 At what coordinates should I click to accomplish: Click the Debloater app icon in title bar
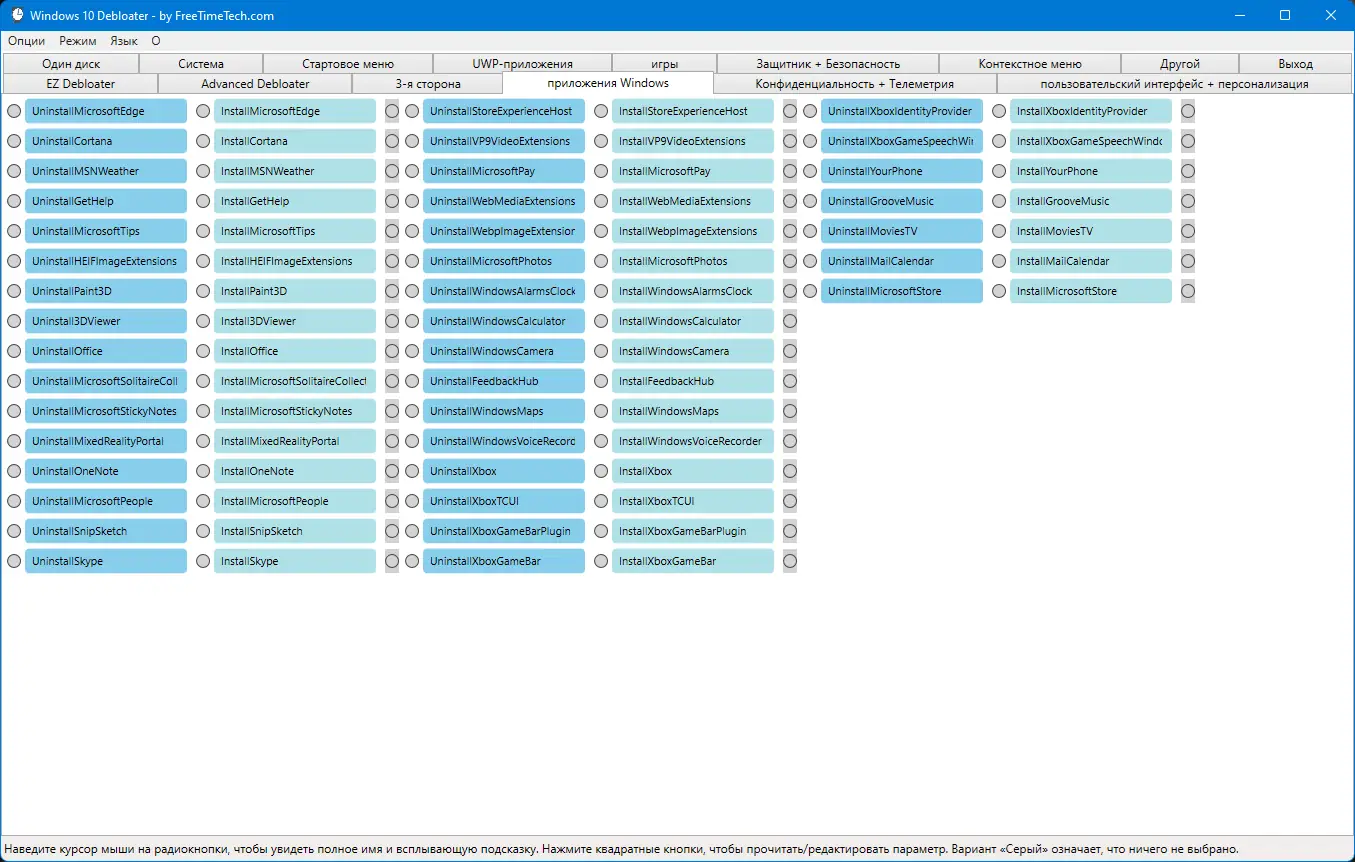pyautogui.click(x=17, y=15)
